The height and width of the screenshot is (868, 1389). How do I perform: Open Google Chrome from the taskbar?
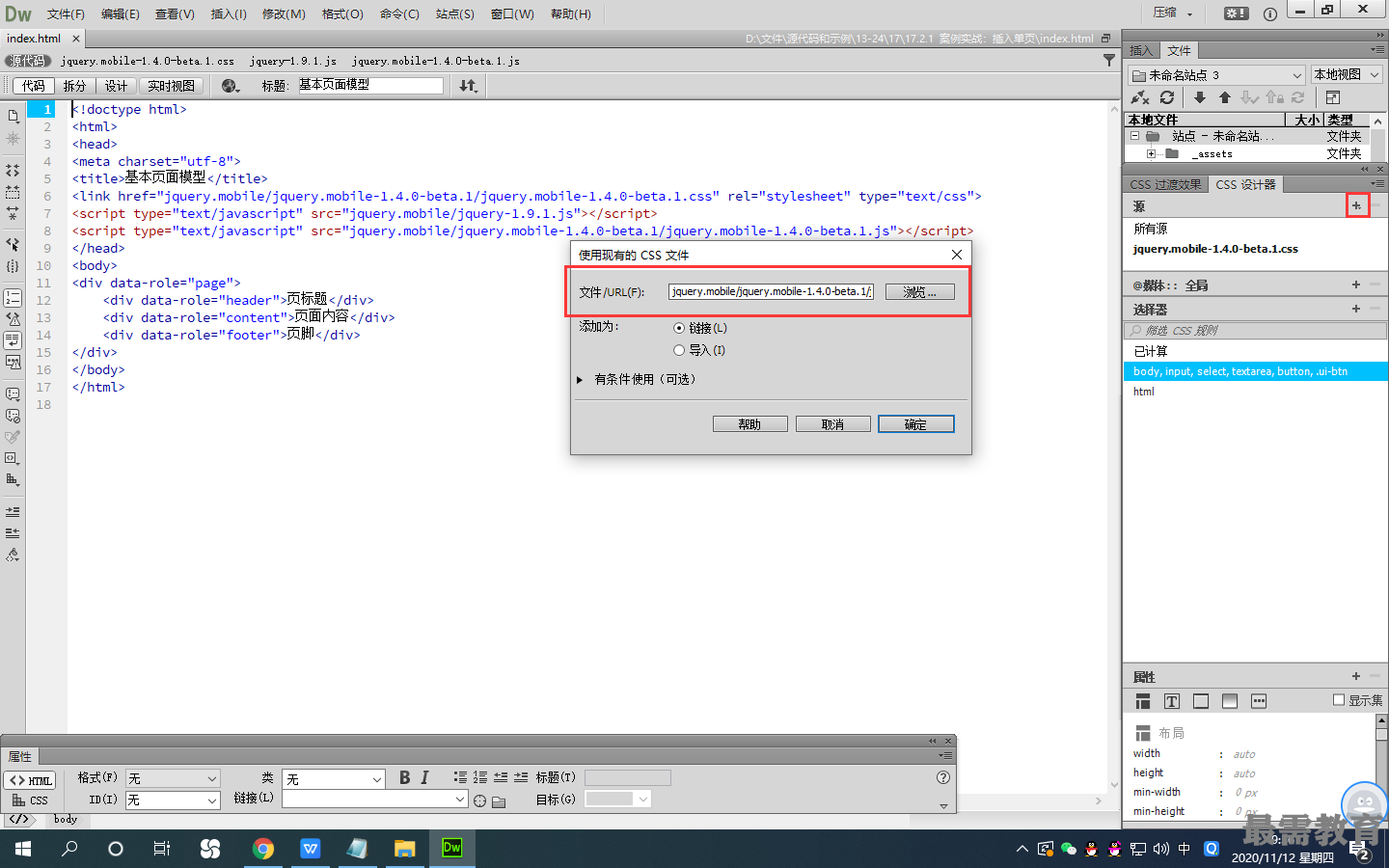[x=262, y=849]
